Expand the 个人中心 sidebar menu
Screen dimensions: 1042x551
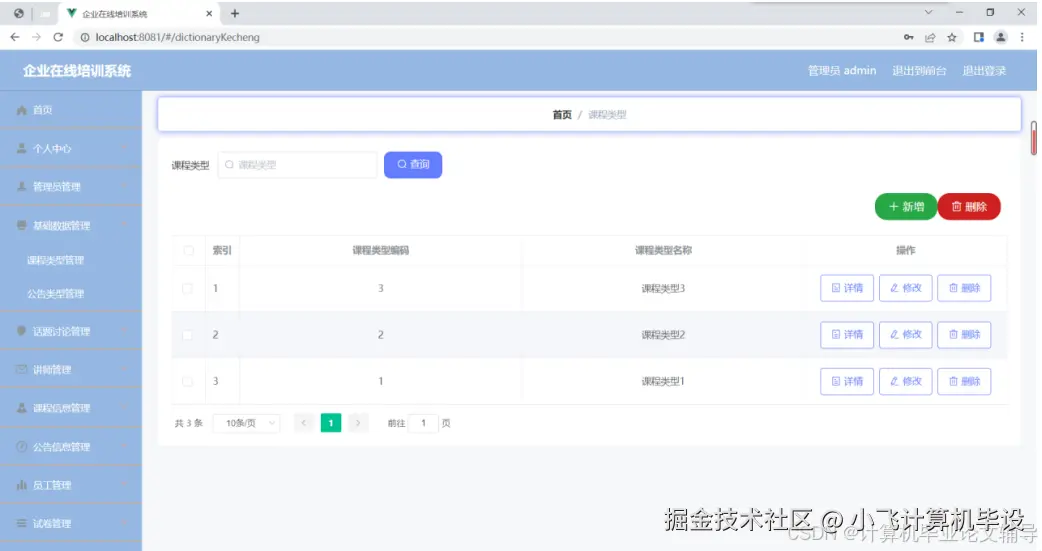(71, 148)
